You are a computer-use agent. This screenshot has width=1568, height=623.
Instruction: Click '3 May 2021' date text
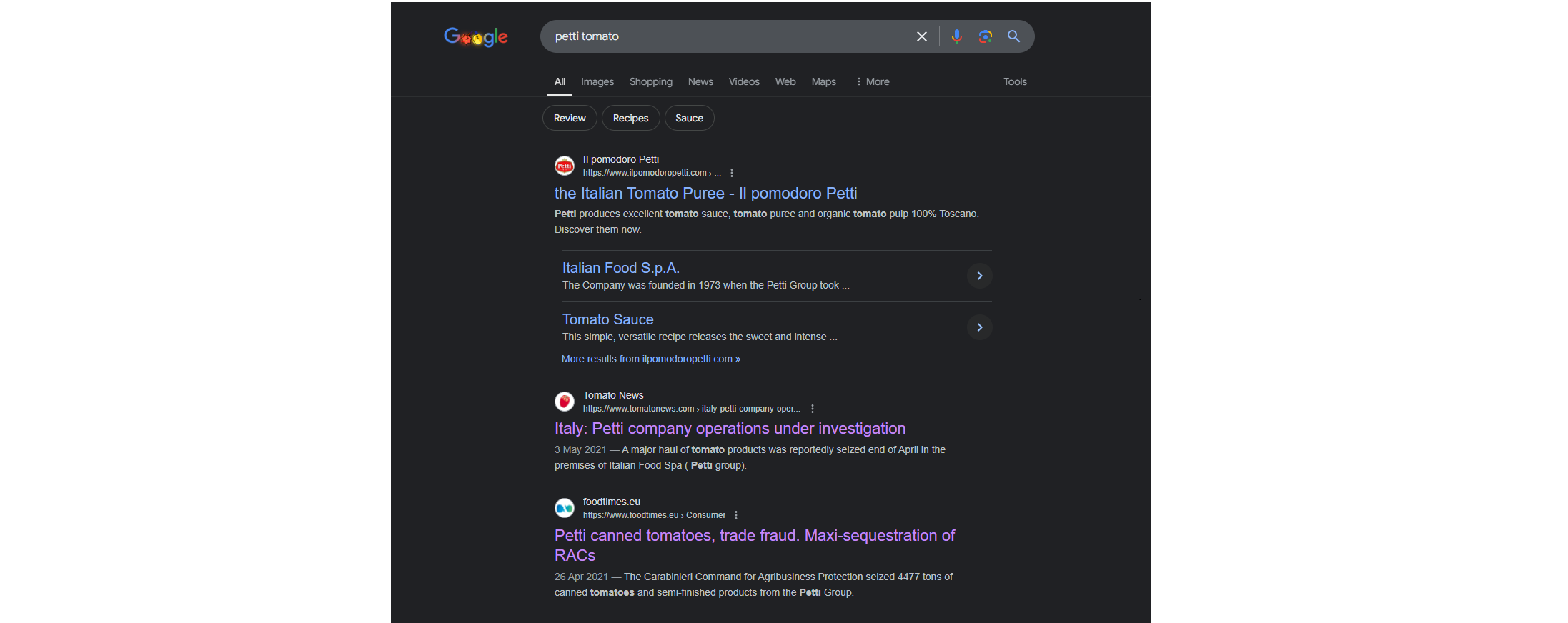580,449
